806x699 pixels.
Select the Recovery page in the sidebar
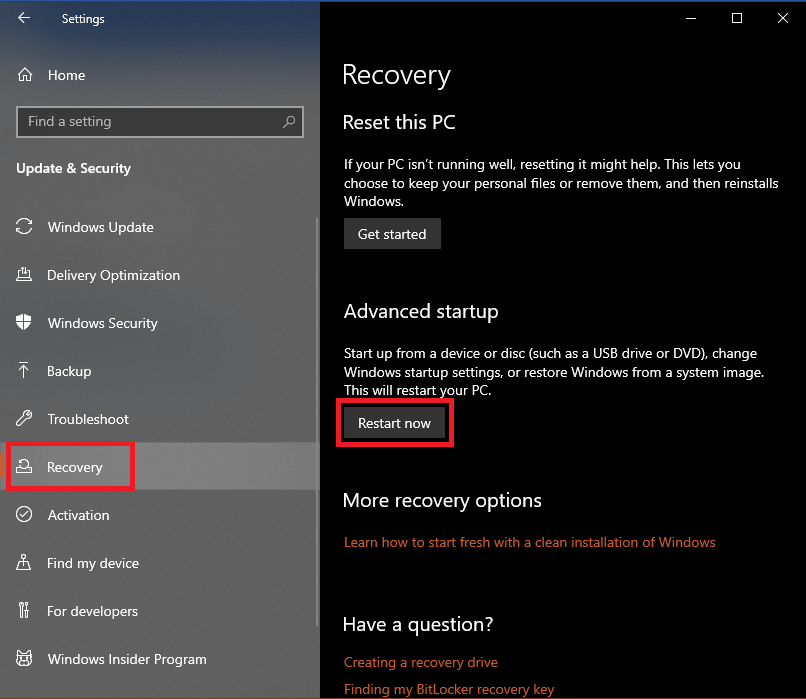75,466
